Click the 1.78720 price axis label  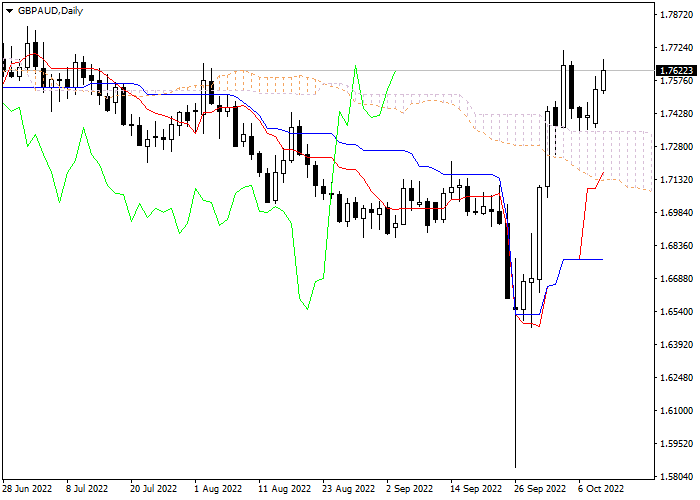[677, 16]
